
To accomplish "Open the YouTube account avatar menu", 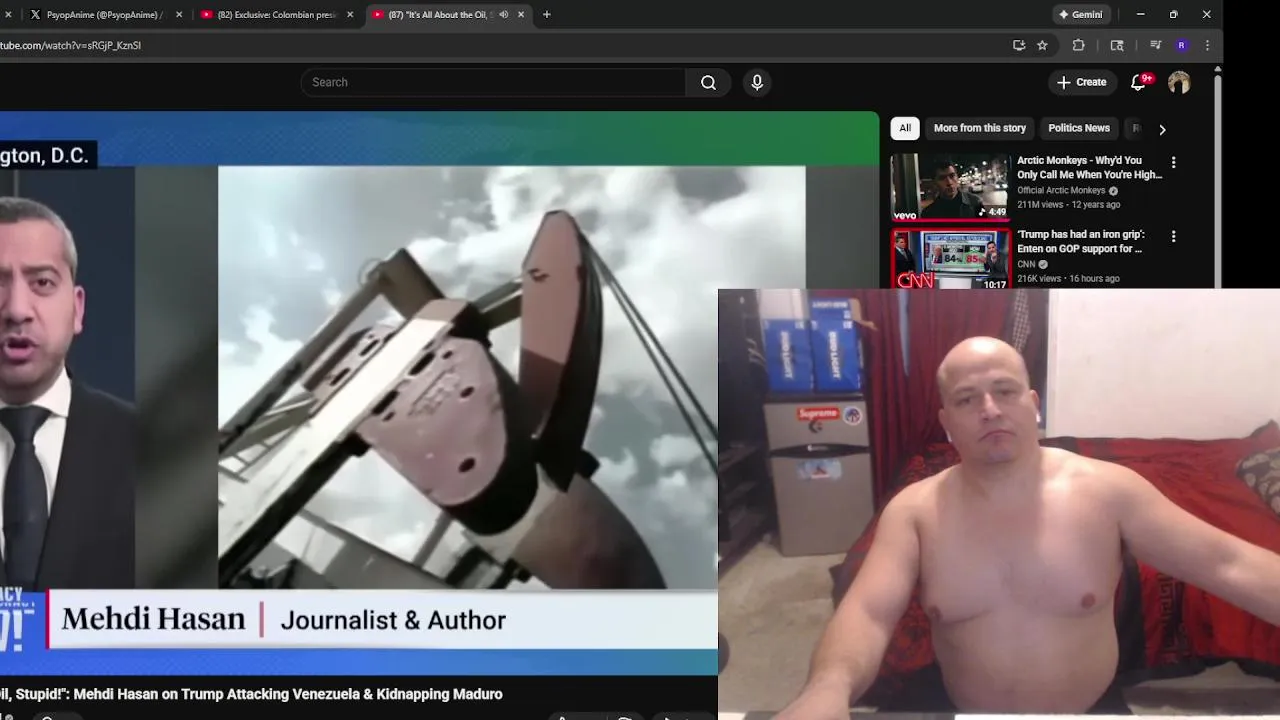I will click(1179, 82).
